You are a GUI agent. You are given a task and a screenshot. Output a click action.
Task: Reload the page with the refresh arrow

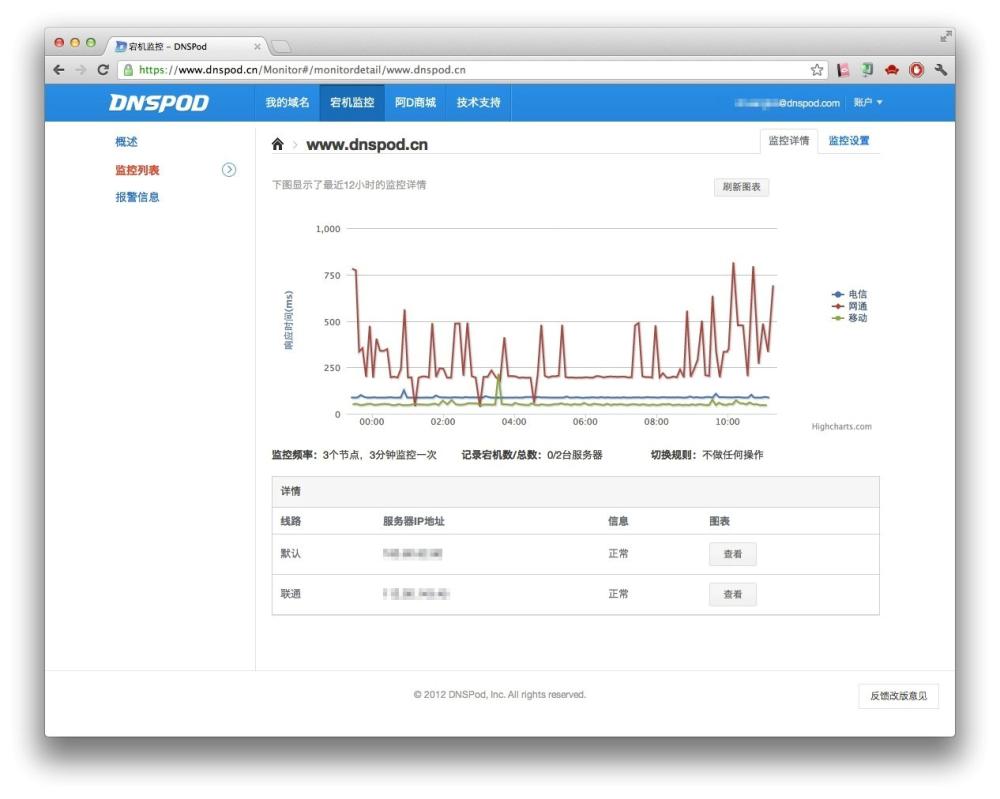coord(103,70)
